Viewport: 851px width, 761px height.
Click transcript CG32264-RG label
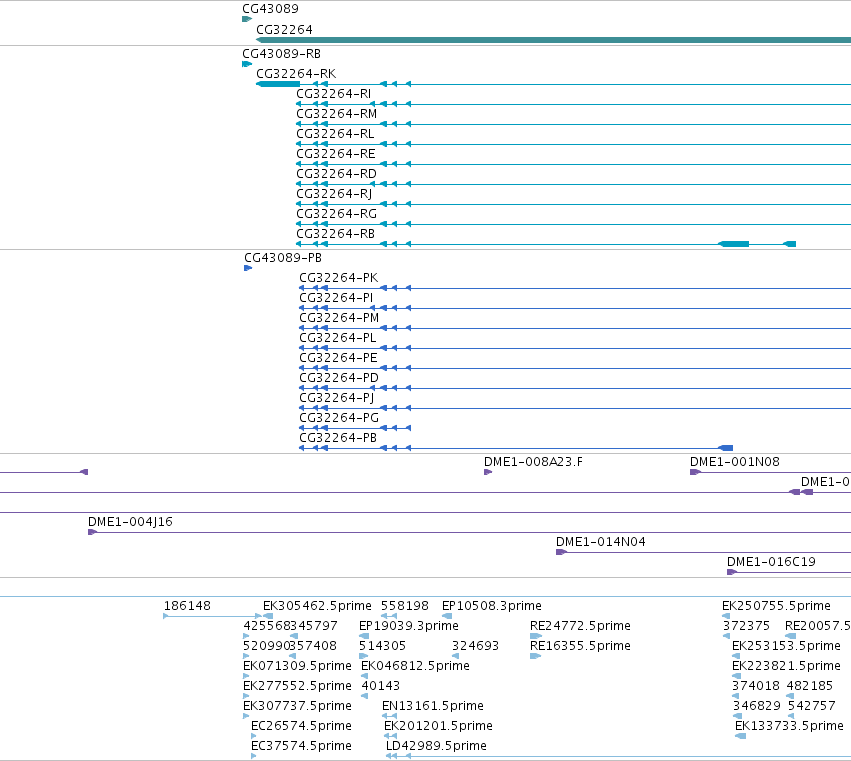336,214
